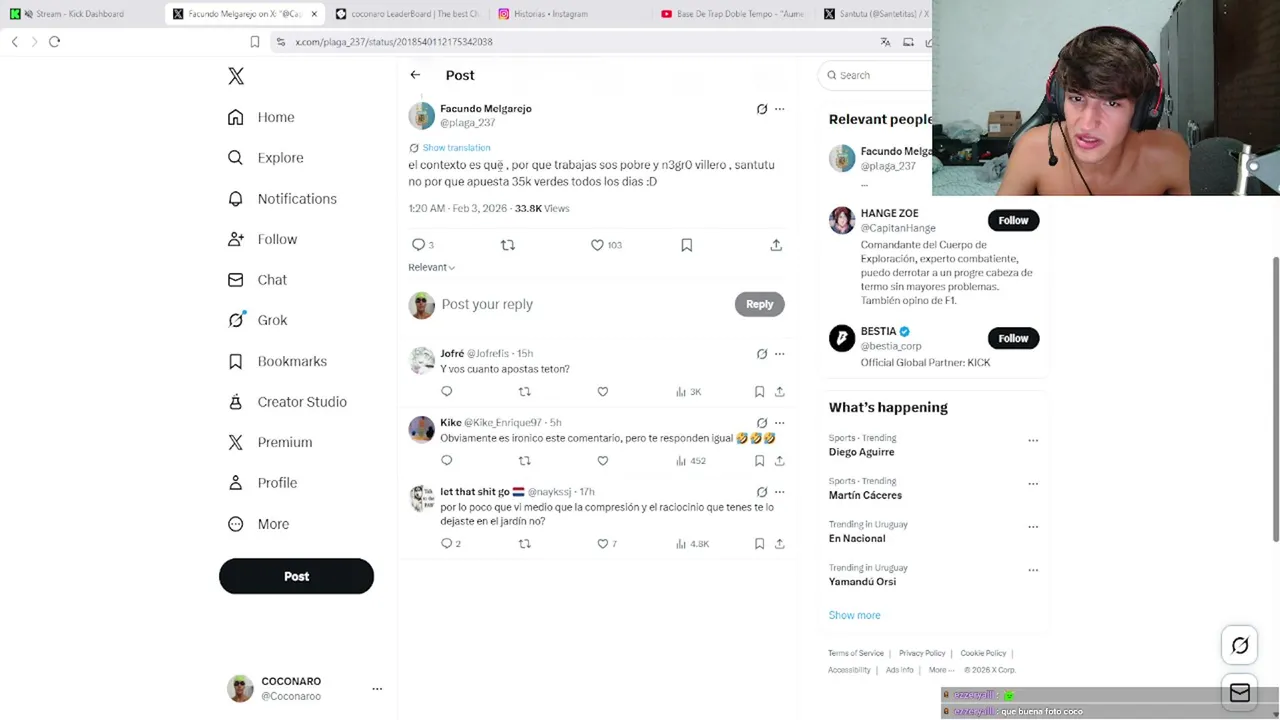The width and height of the screenshot is (1280, 720).
Task: Click in the Post your reply field
Action: (585, 304)
